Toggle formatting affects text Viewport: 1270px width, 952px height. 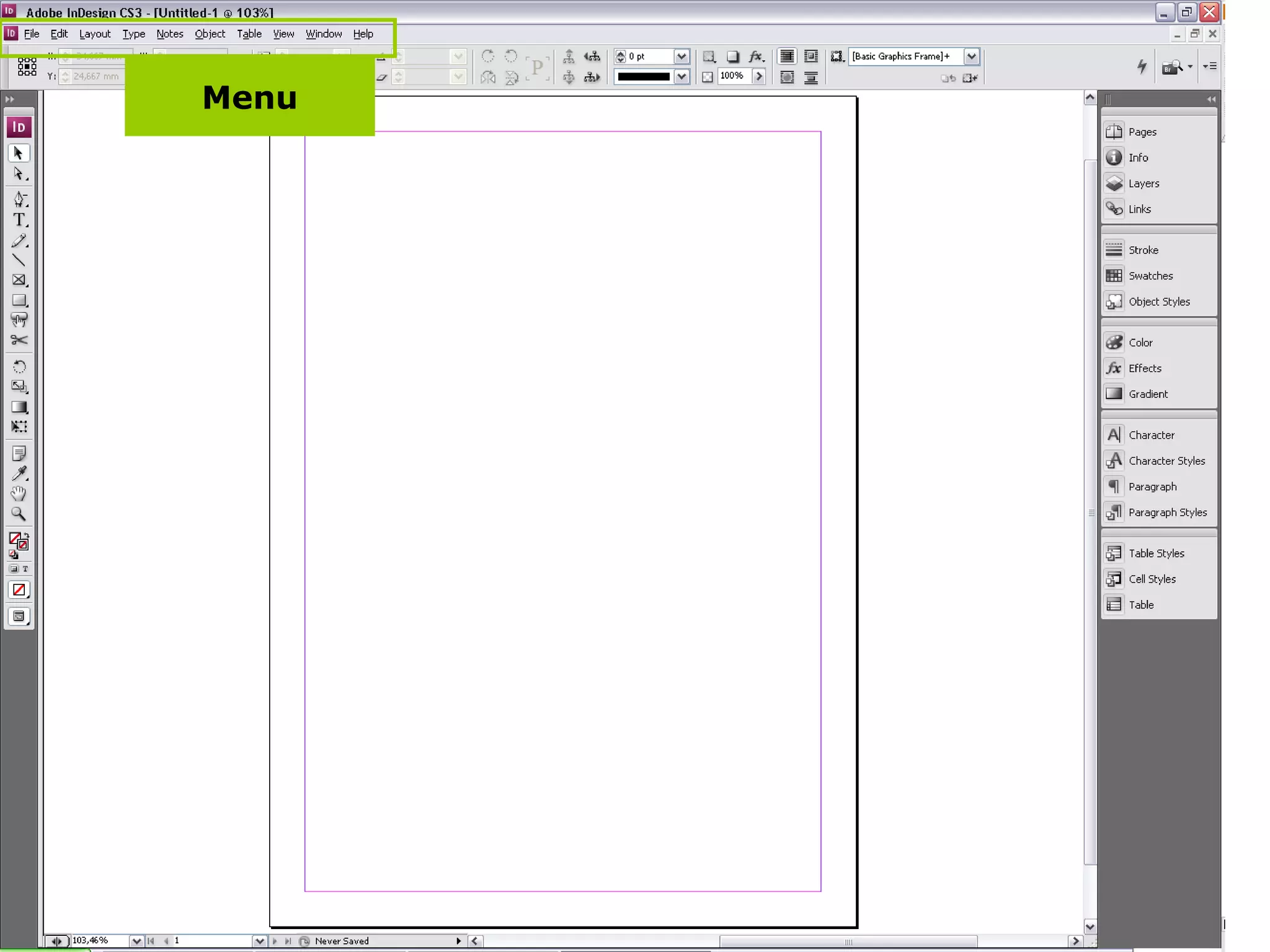coord(25,569)
